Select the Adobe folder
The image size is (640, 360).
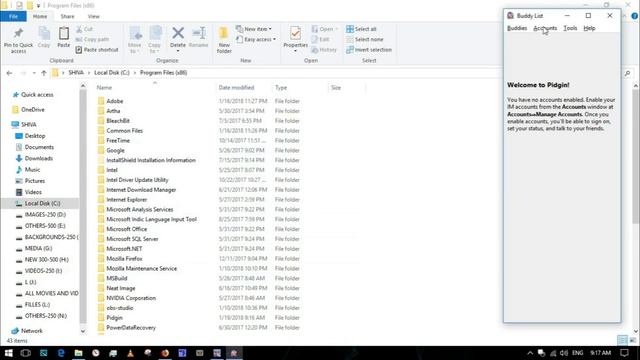click(x=115, y=101)
